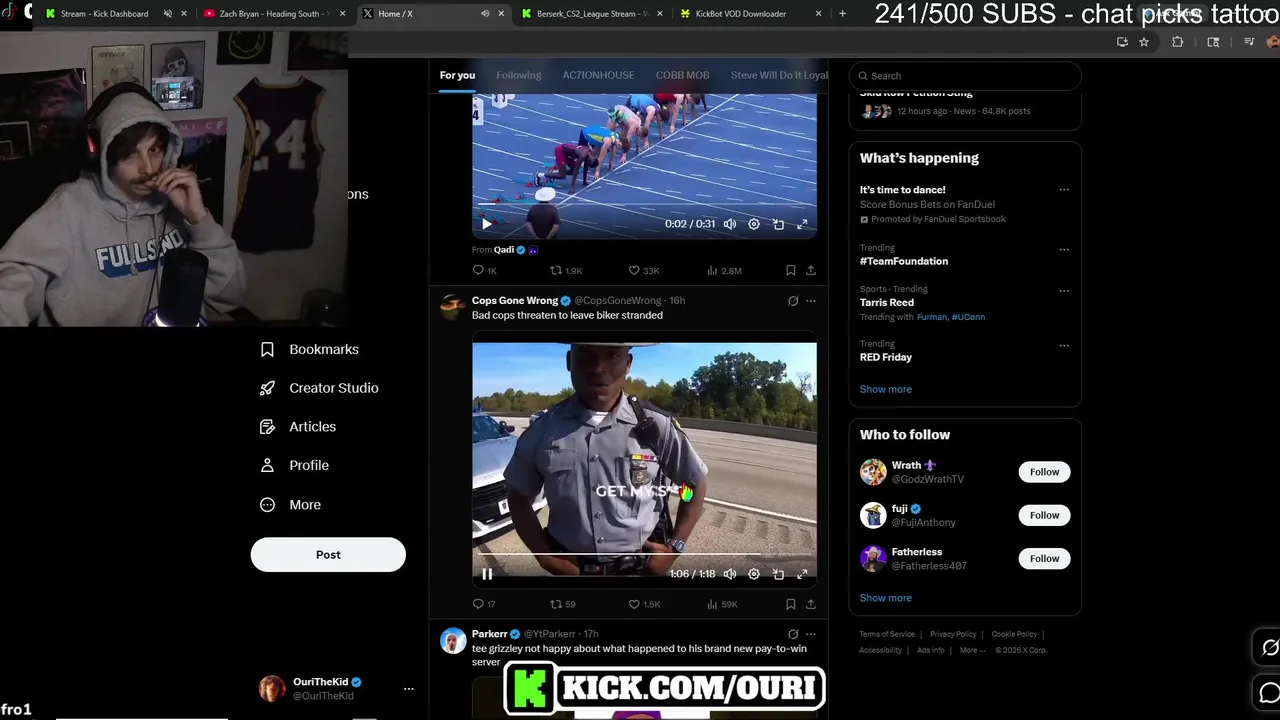Open Grok icon on Cops Gone Wrong post
1280x720 pixels.
(x=793, y=301)
